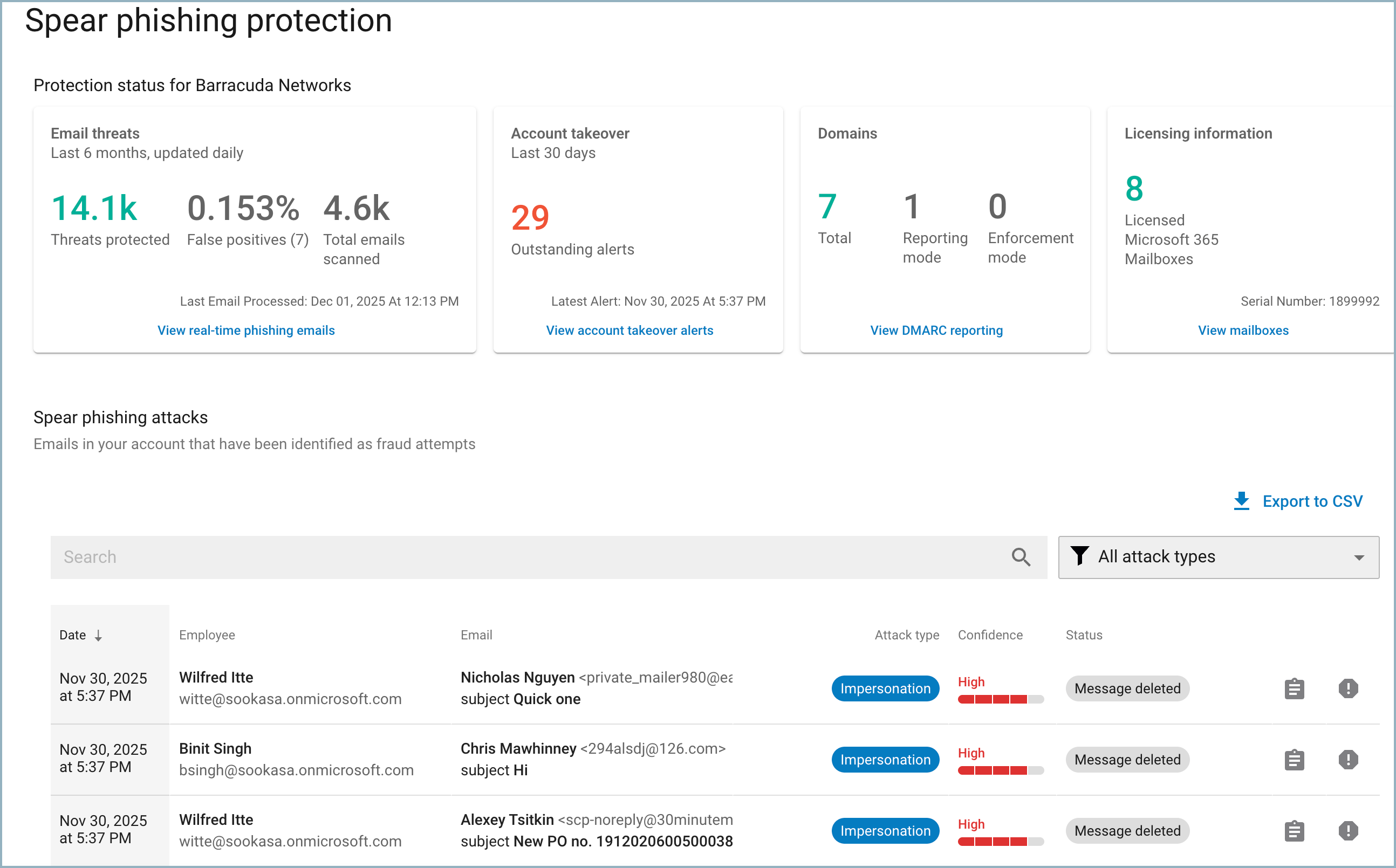
Task: Select the clipboard icon in Binit Singh's row
Action: click(x=1294, y=760)
